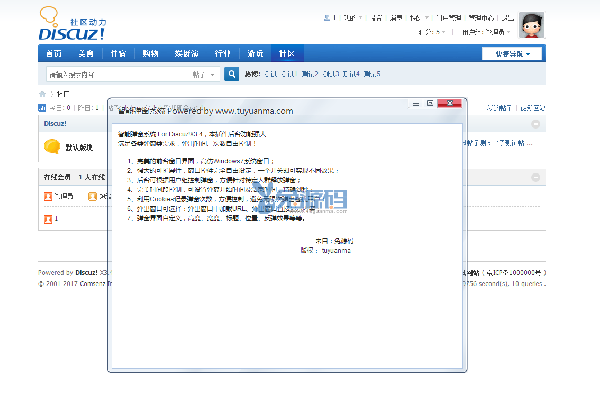
Task: Click the Discuz! logo in the header
Action: coord(72,24)
